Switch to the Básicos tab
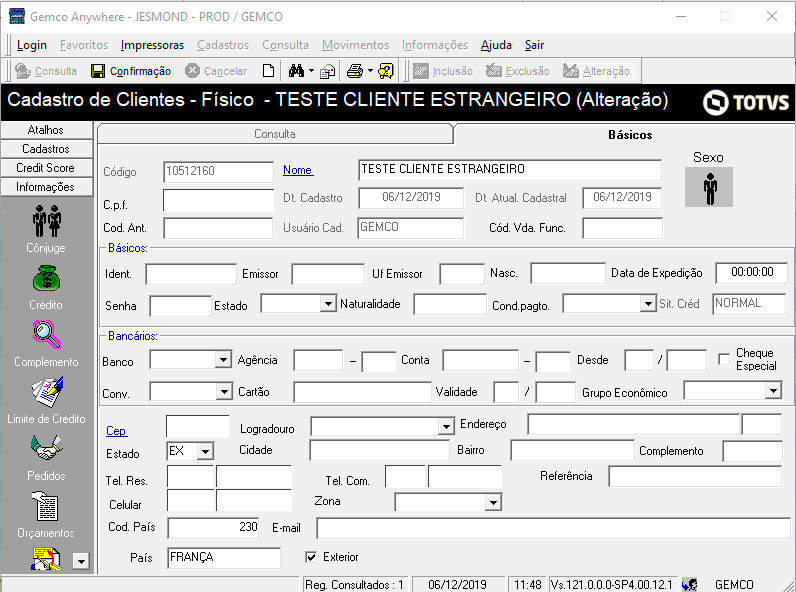This screenshot has width=796, height=592. 630,135
